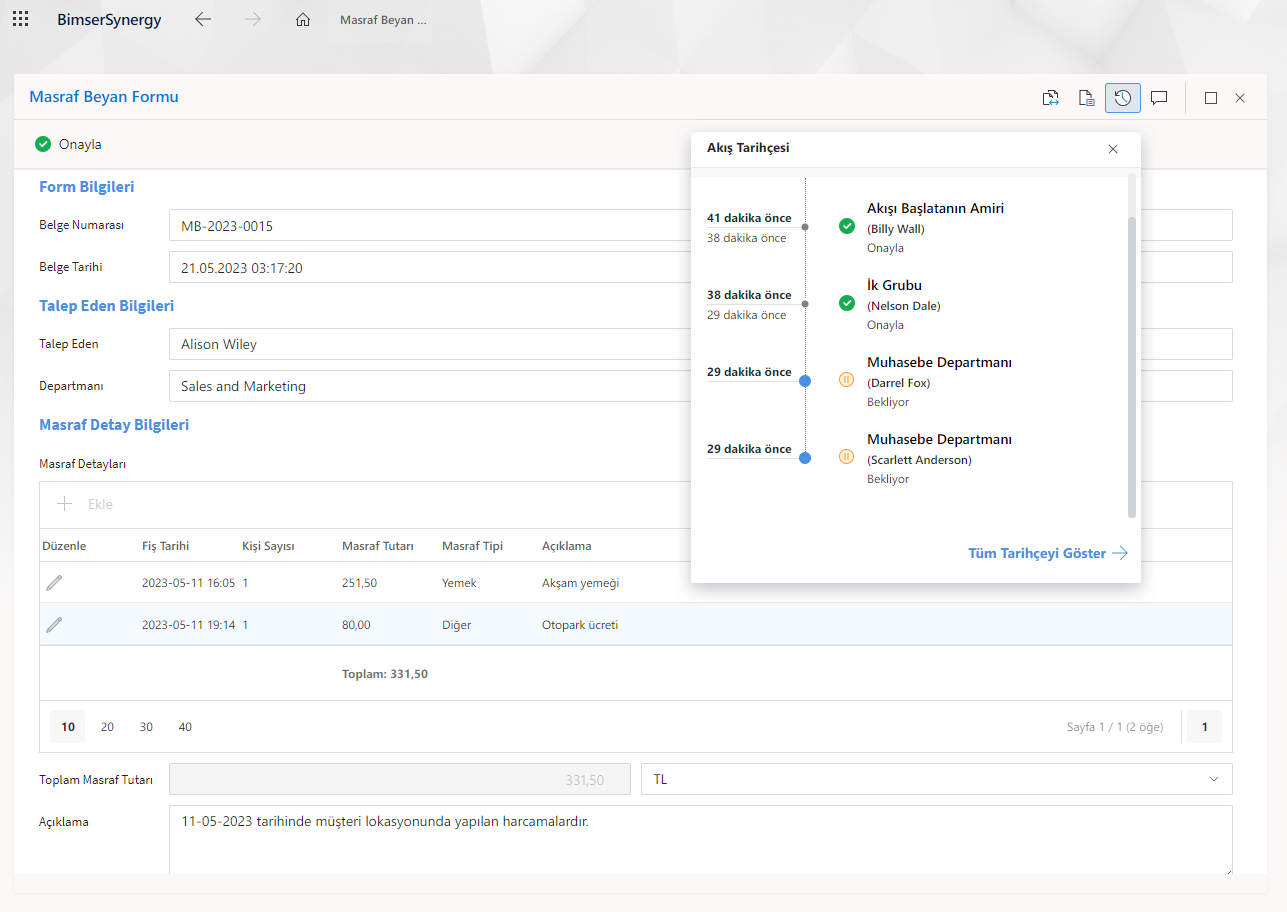Click the Talep Eden field
The width and height of the screenshot is (1287, 912).
pos(701,344)
